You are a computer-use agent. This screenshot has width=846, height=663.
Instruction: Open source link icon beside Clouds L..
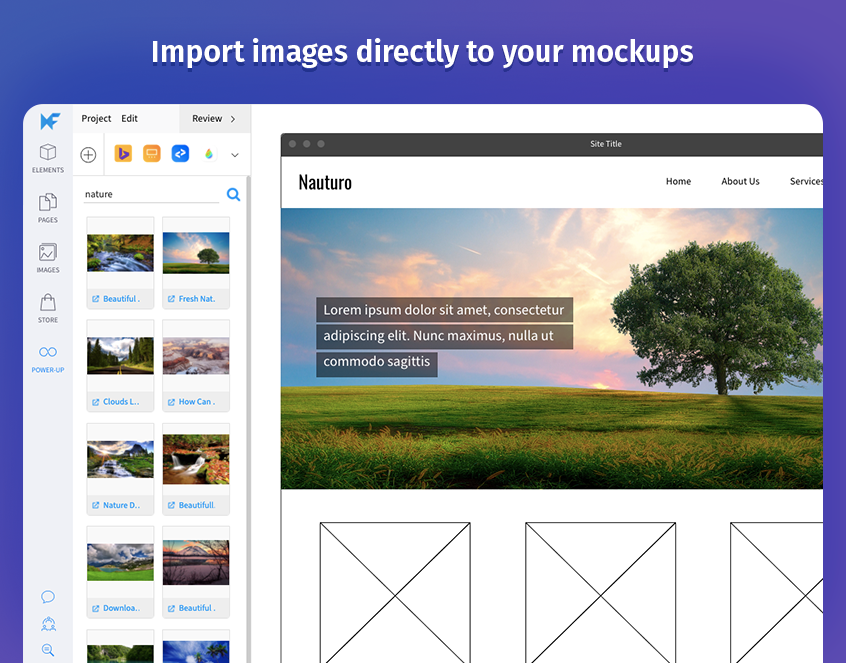click(95, 402)
